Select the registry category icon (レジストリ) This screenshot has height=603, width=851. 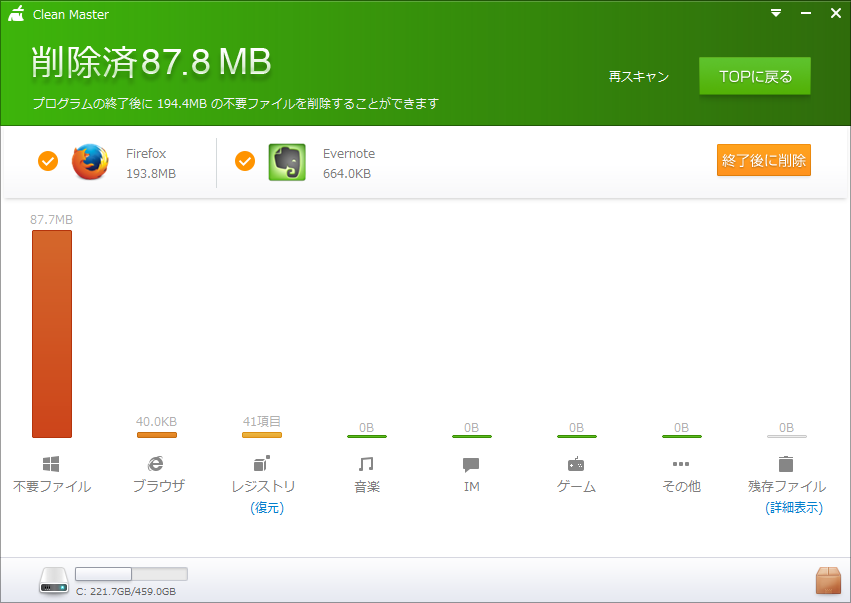pyautogui.click(x=262, y=464)
